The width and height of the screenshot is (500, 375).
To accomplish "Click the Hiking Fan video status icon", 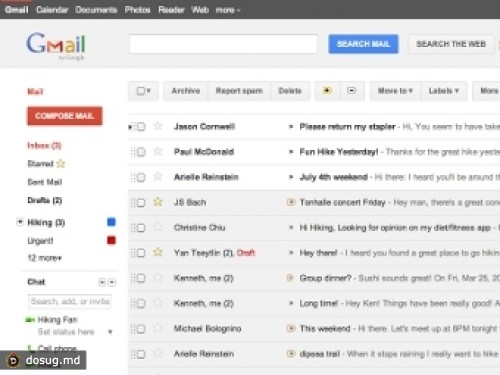I will click(x=30, y=320).
